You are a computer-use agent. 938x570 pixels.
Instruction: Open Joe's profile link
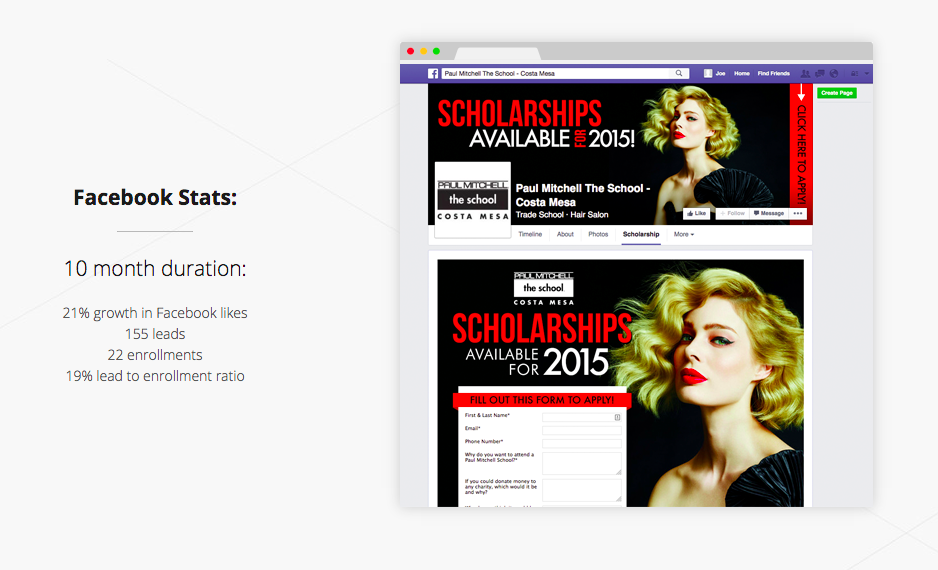coord(720,74)
